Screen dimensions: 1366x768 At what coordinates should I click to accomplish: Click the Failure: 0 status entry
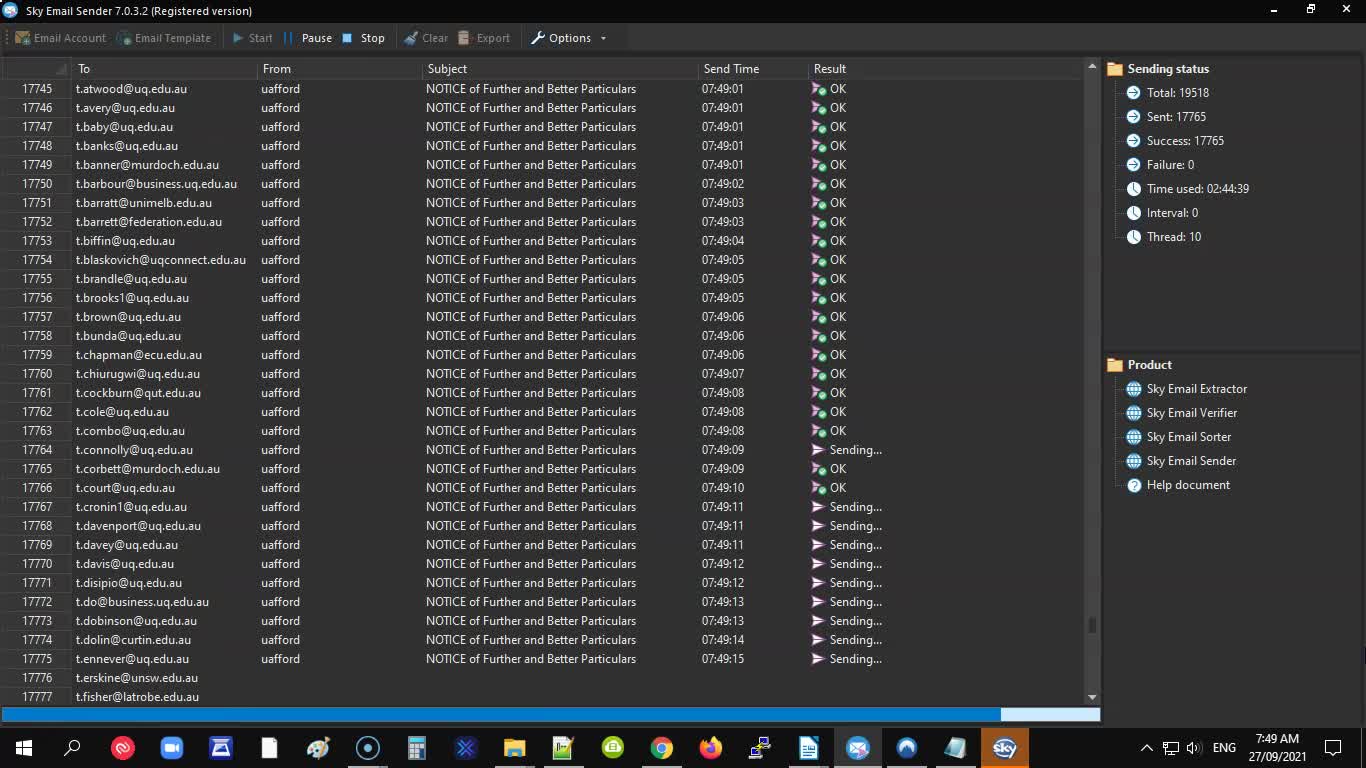[x=1170, y=165]
